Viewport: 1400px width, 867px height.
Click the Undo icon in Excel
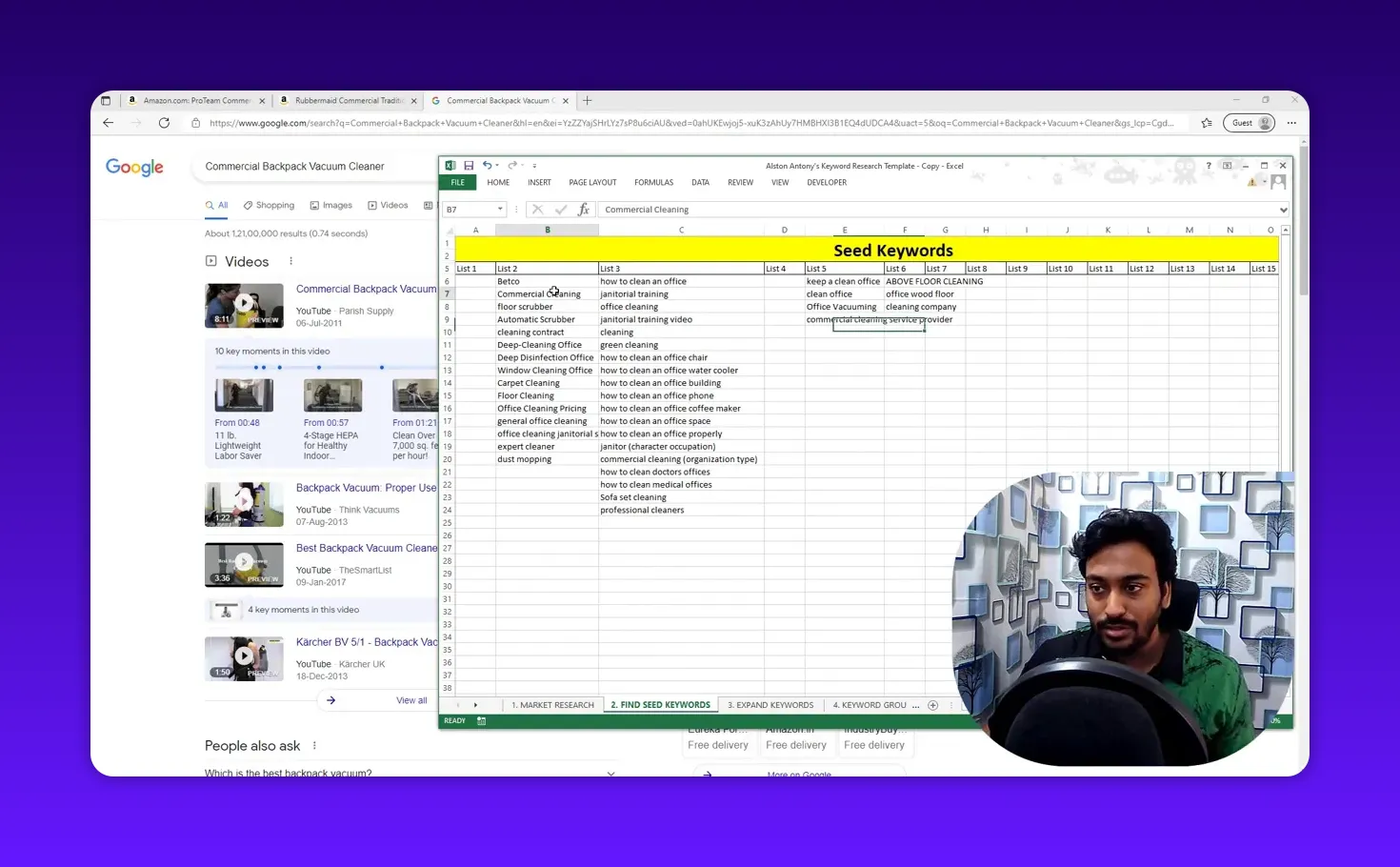click(x=488, y=165)
